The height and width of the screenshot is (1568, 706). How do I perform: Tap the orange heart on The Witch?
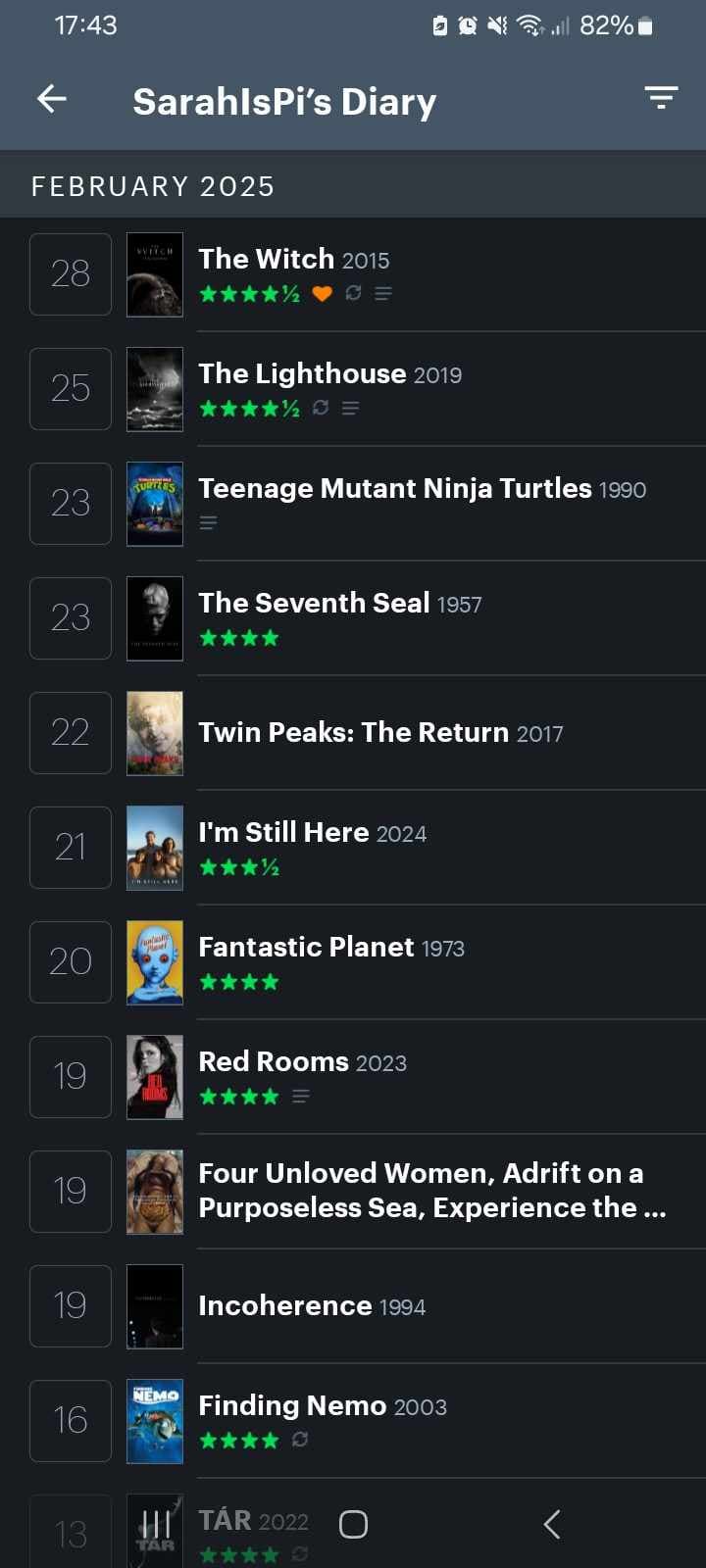322,293
